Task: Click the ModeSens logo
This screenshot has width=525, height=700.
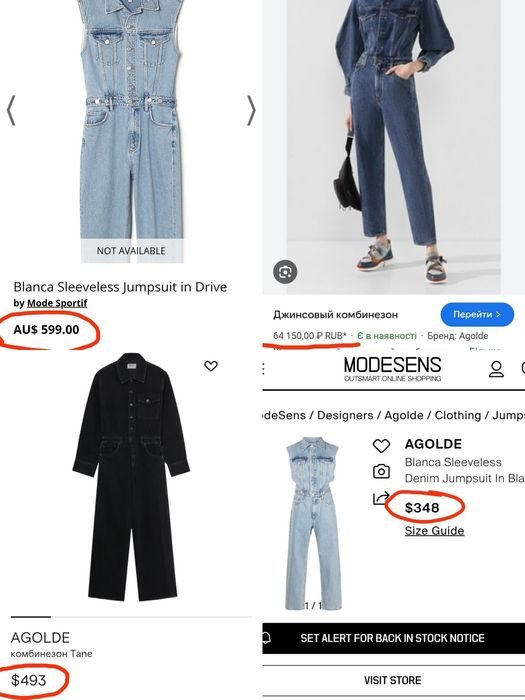Action: (392, 369)
